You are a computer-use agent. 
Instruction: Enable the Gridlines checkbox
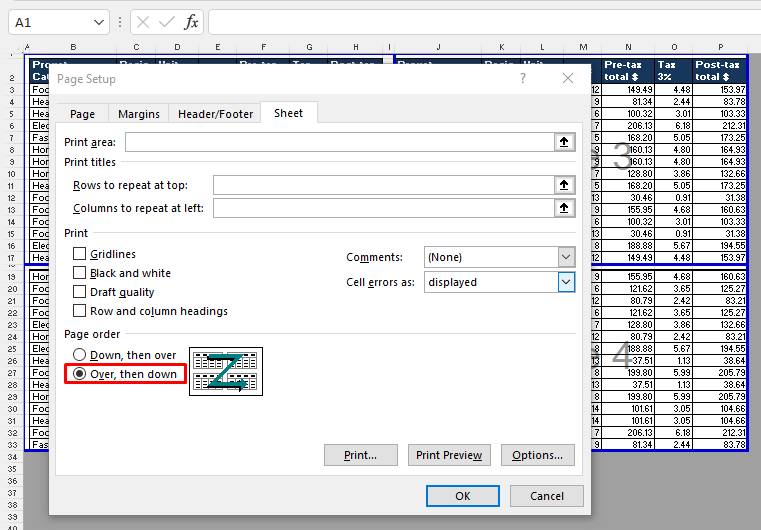79,254
